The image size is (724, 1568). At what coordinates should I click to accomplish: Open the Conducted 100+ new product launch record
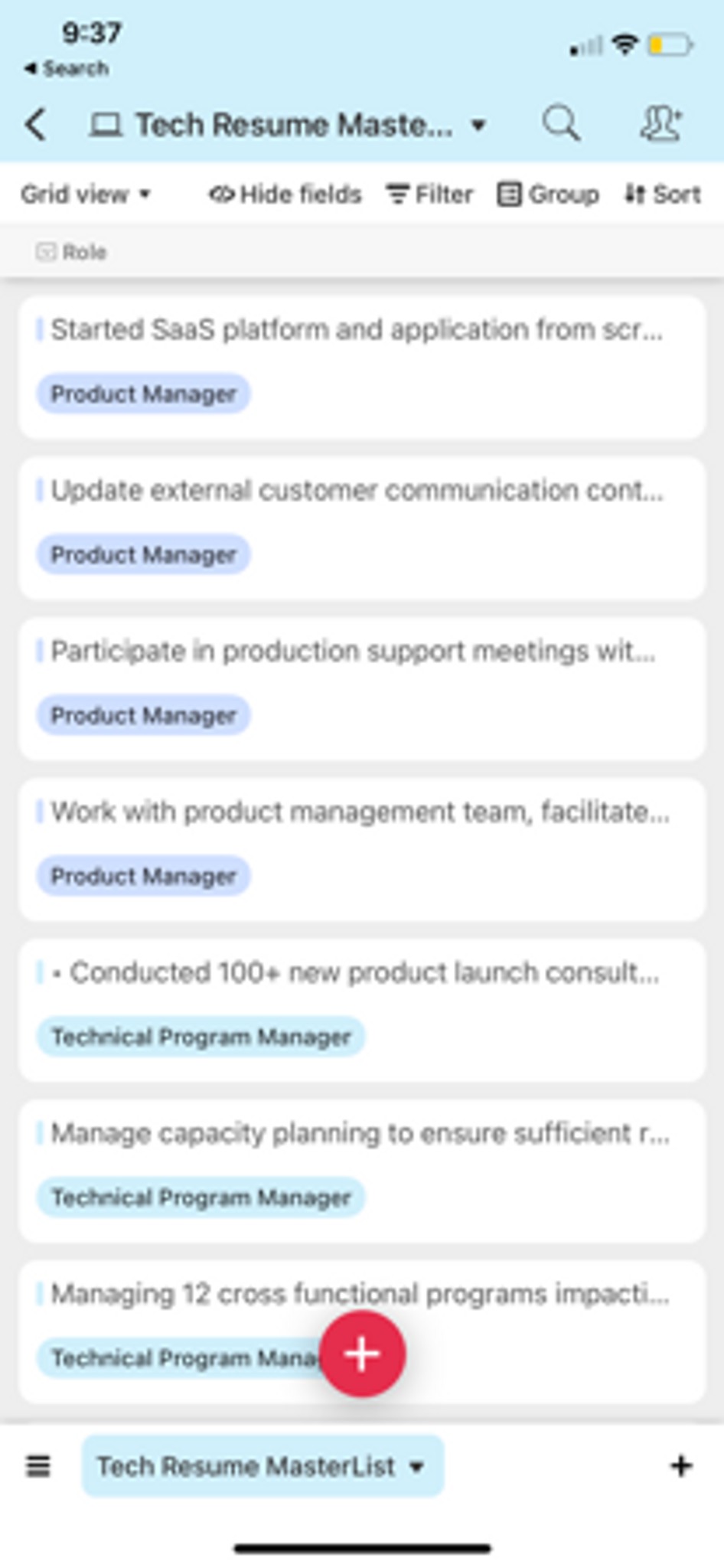point(362,1010)
